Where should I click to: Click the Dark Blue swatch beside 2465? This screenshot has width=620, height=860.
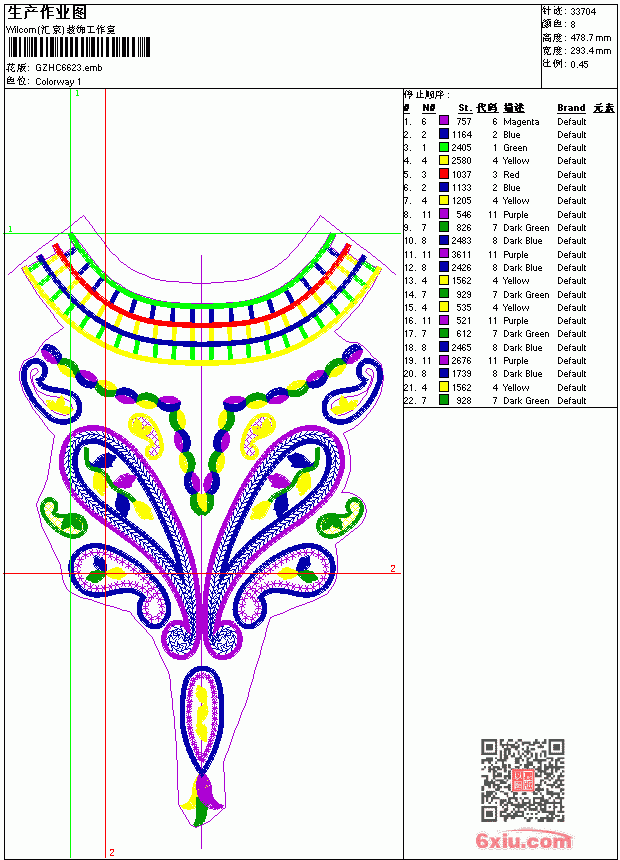pyautogui.click(x=444, y=347)
